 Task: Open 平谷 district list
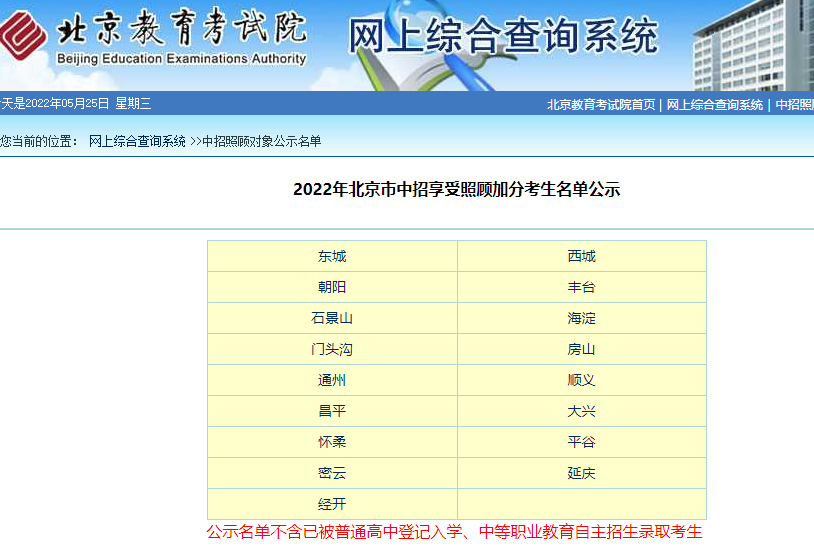(x=581, y=442)
